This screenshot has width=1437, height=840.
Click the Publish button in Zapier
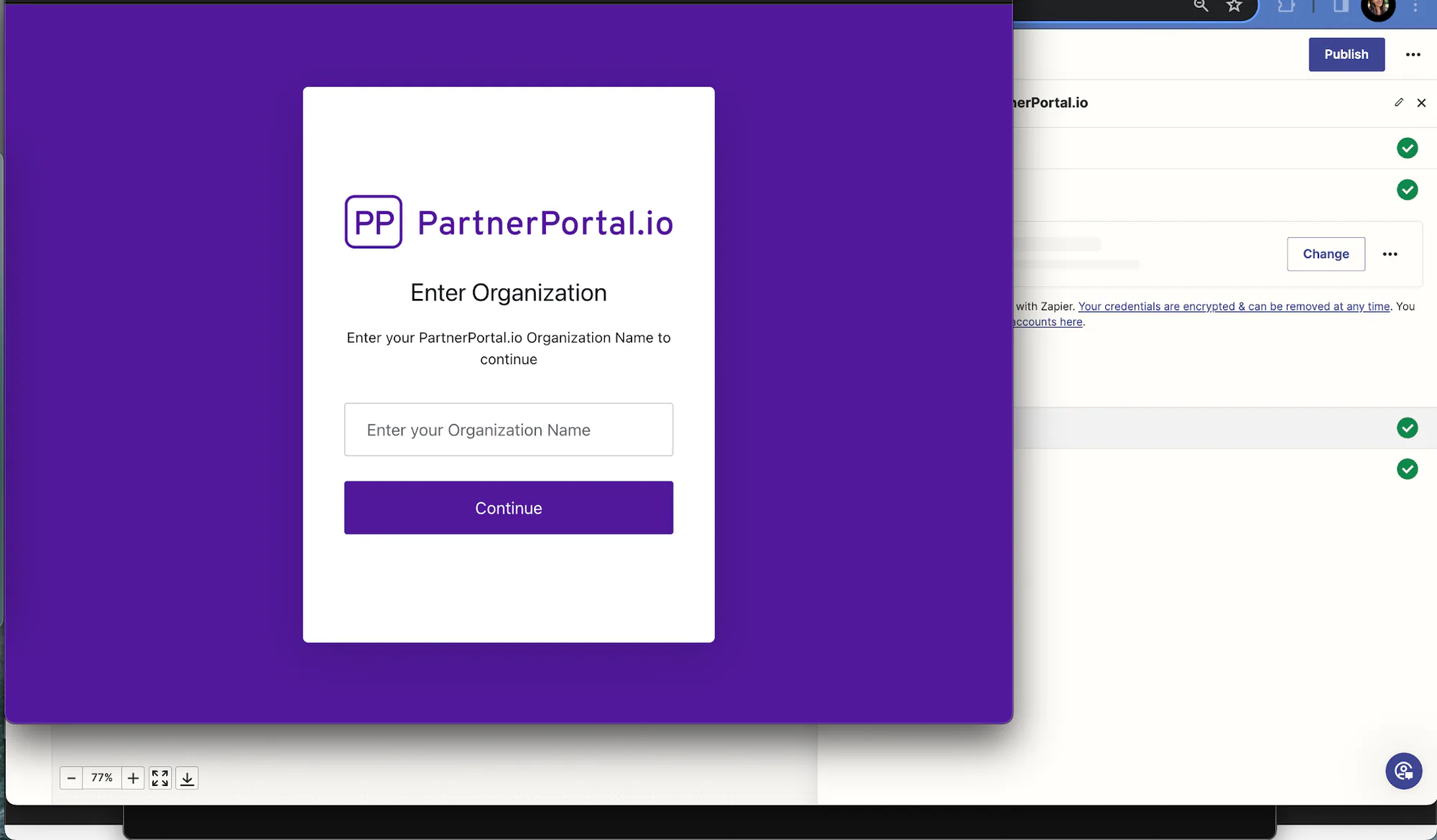[1346, 55]
